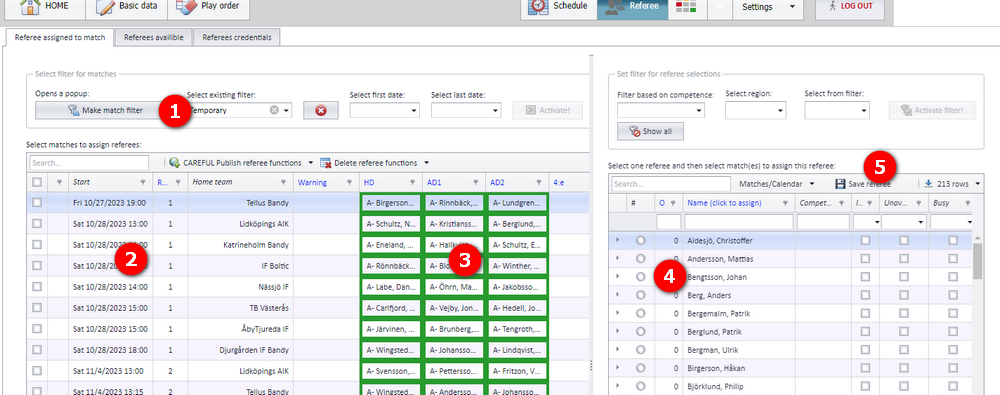
Task: Select the Referee assigned to match tab
Action: tap(61, 38)
